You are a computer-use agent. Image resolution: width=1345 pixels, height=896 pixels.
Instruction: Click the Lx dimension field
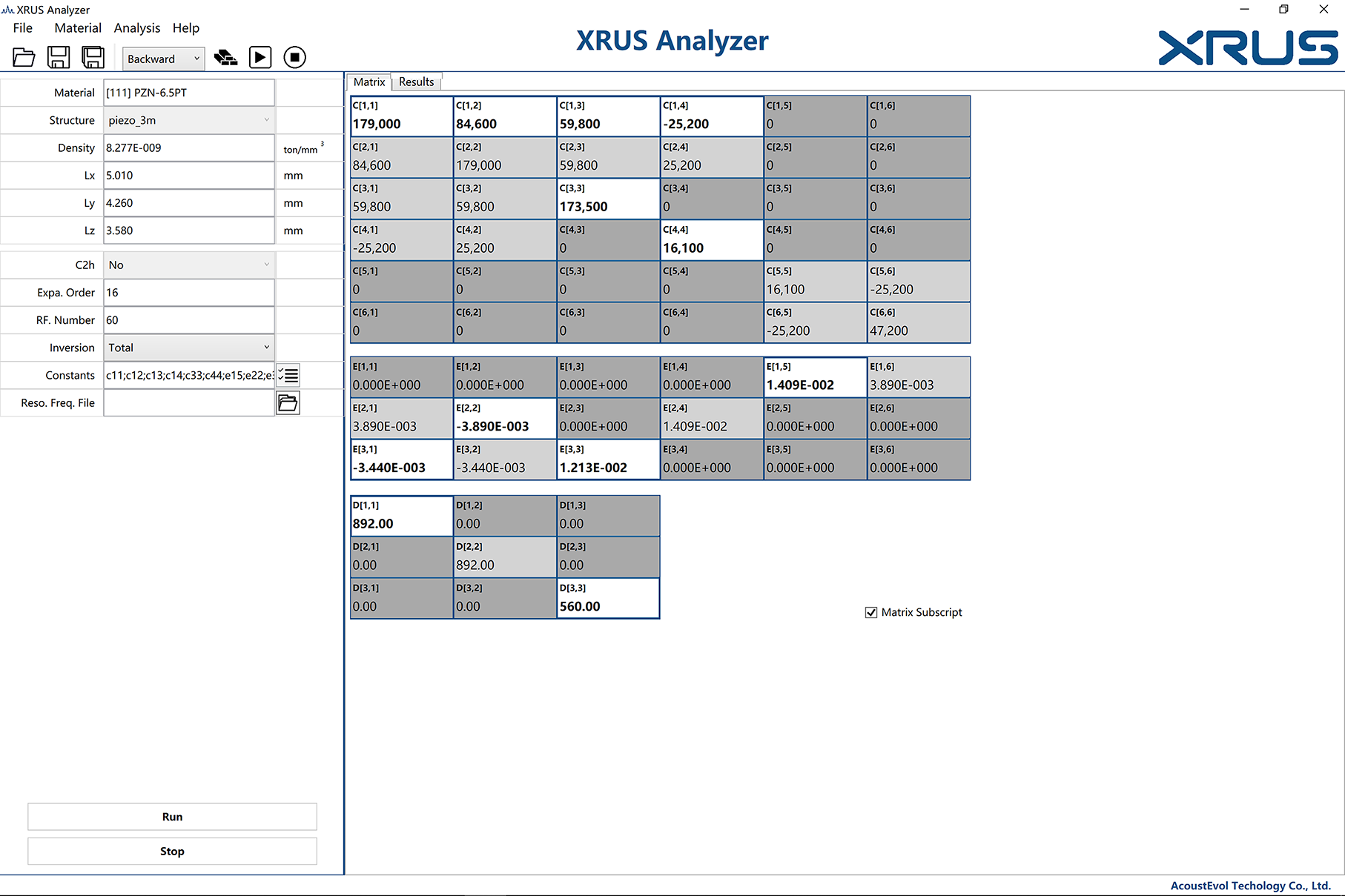(x=189, y=176)
